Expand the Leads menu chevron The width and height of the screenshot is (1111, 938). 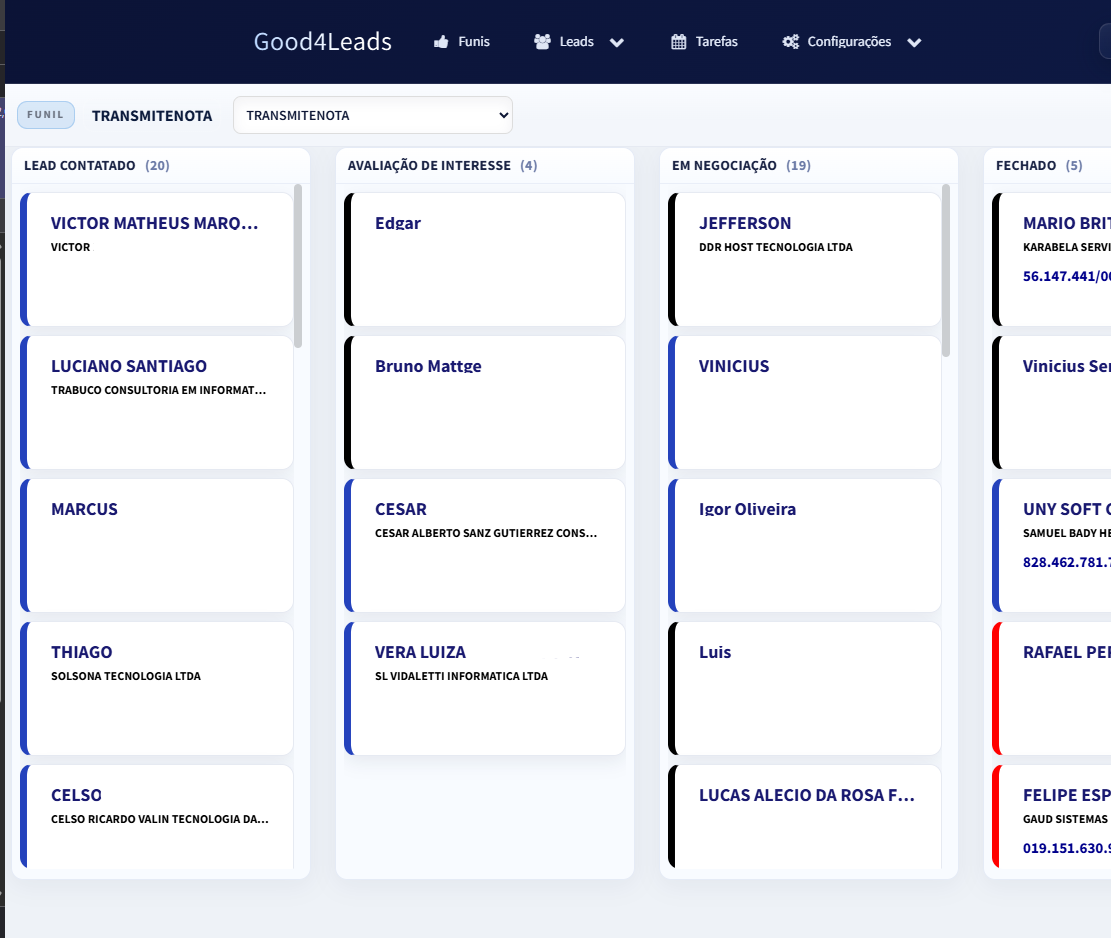617,43
